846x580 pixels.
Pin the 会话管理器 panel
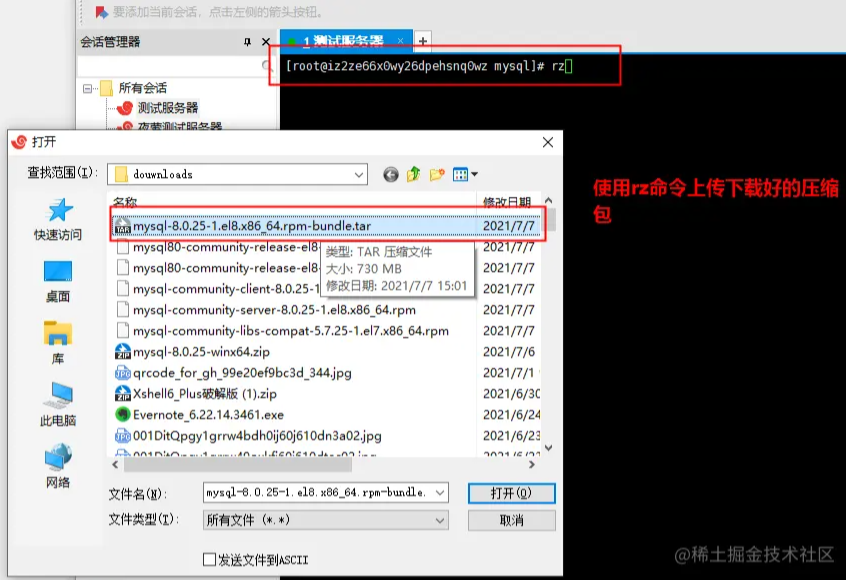(x=247, y=42)
